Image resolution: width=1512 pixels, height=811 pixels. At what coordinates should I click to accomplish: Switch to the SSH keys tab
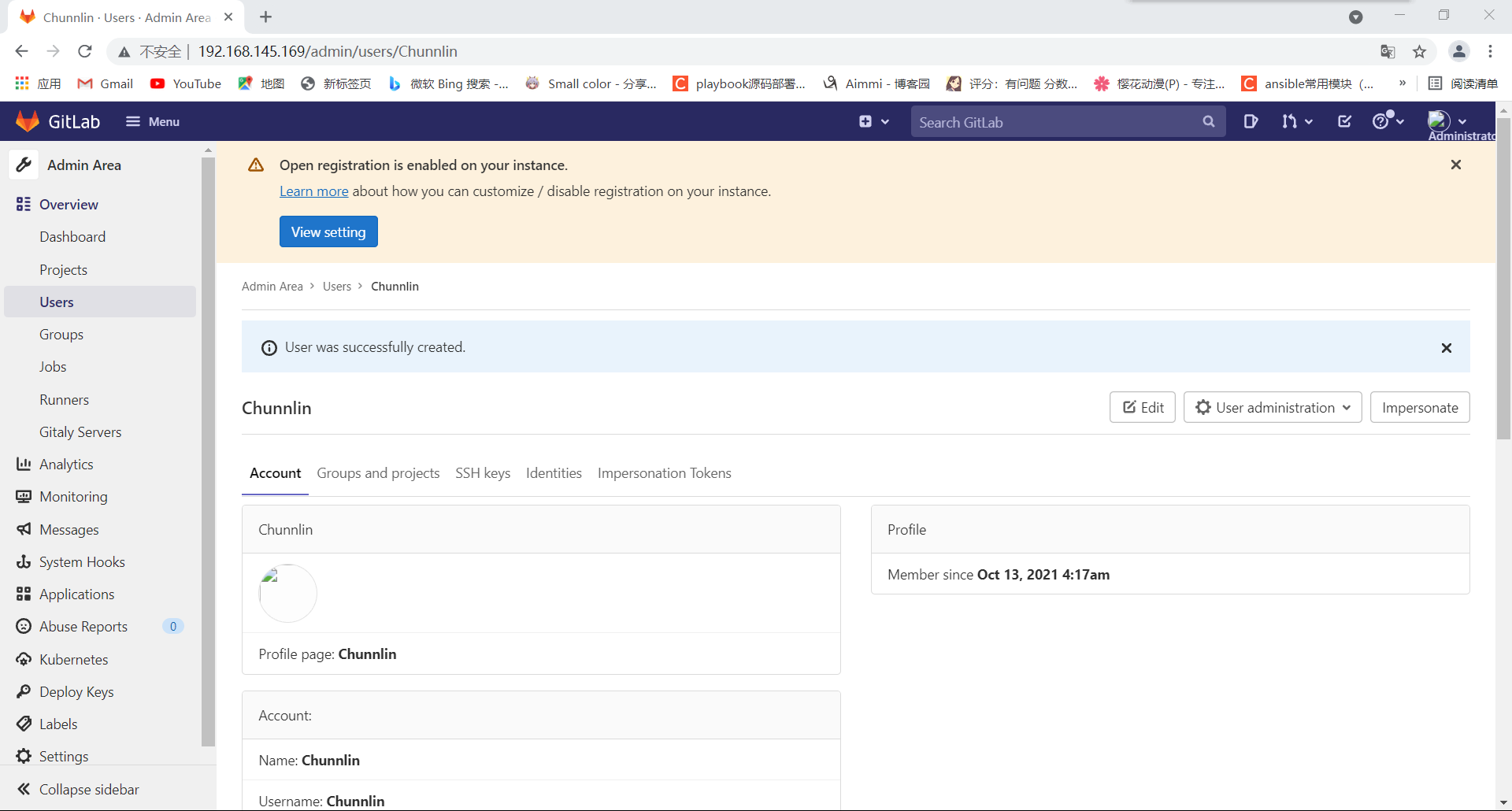483,473
